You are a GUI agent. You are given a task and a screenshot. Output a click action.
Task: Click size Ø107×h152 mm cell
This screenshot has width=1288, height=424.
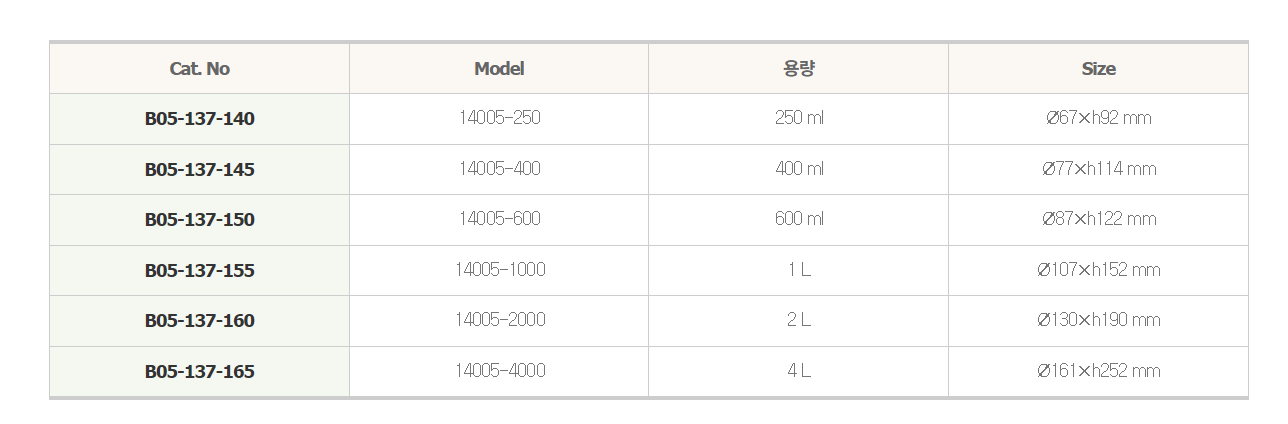[1098, 270]
